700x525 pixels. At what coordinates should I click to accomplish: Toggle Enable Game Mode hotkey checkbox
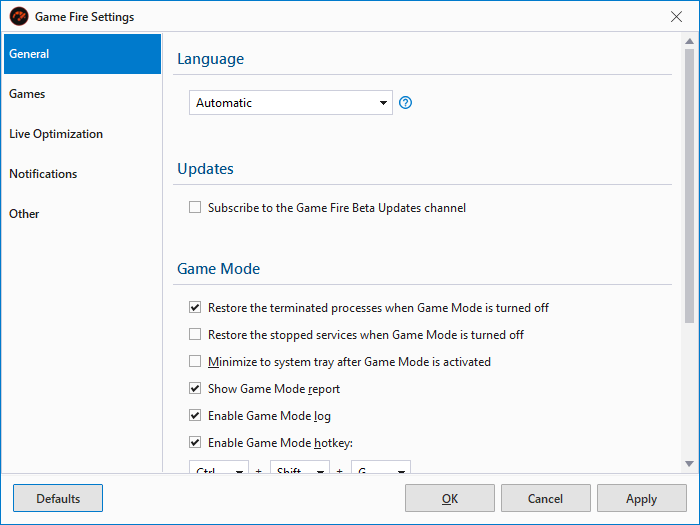[x=195, y=442]
